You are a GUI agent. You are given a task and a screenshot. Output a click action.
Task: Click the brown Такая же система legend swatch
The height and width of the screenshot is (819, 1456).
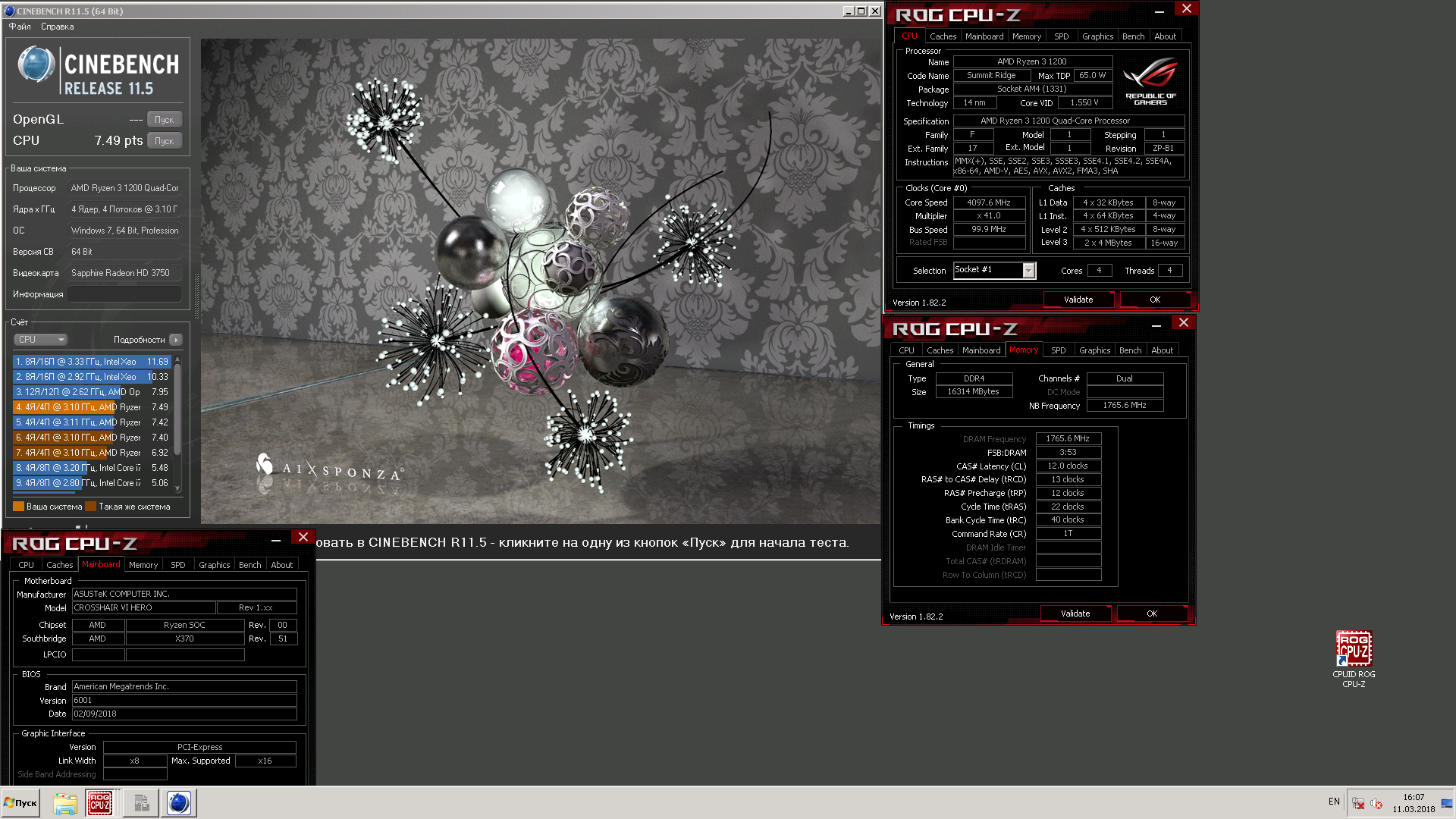[x=90, y=507]
